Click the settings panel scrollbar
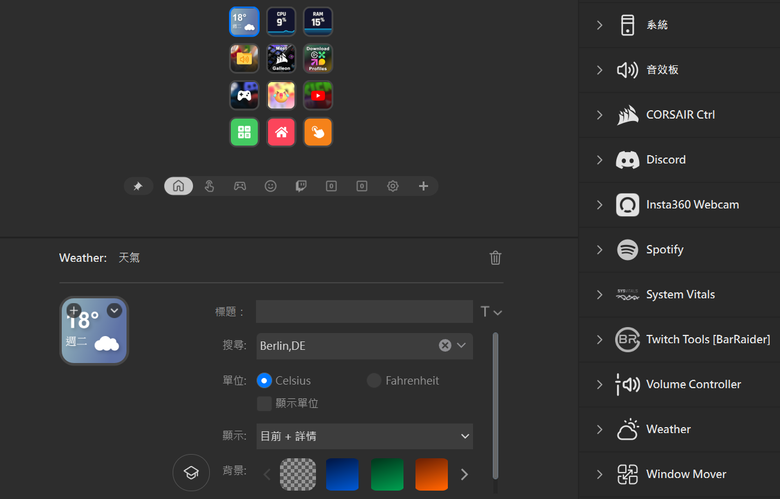Image resolution: width=780 pixels, height=499 pixels. pos(495,405)
